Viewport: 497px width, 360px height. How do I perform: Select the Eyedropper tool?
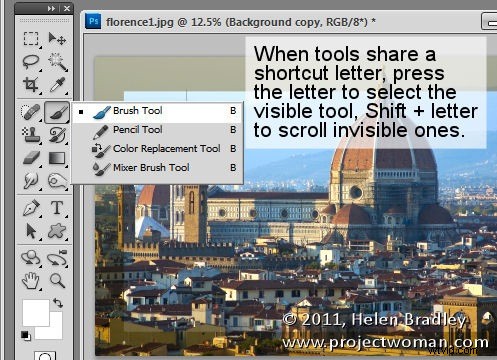[x=57, y=85]
